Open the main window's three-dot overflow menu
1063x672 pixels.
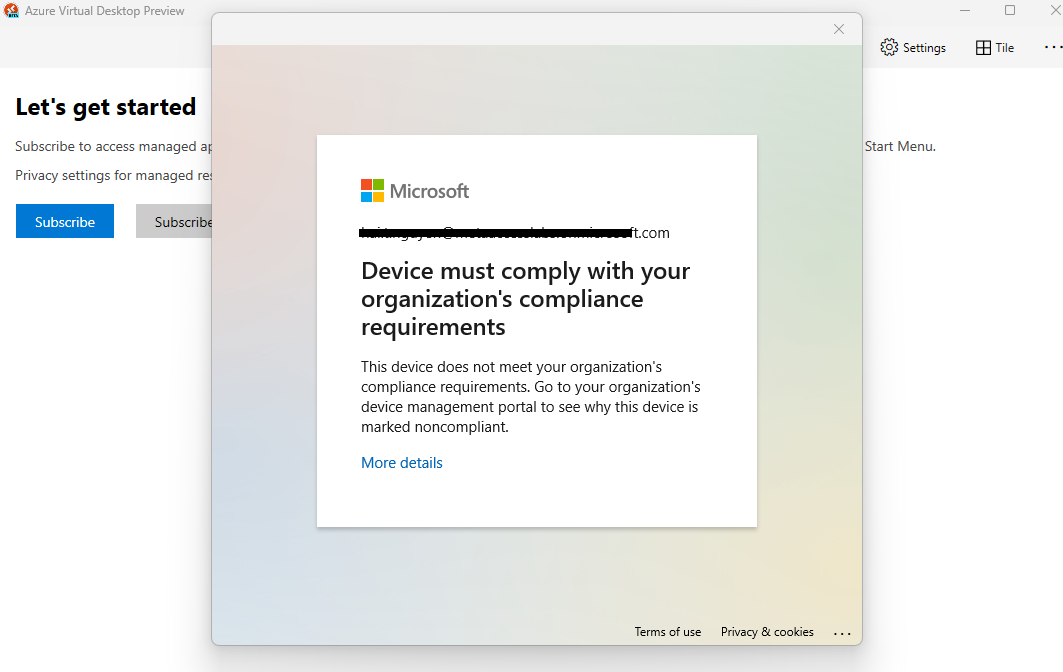1053,47
